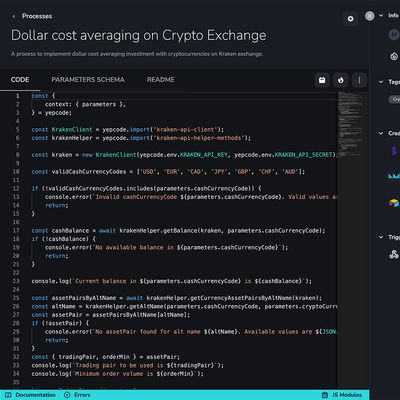Collapse the Credentials section chevron
This screenshot has width=400, height=400.
[381, 133]
